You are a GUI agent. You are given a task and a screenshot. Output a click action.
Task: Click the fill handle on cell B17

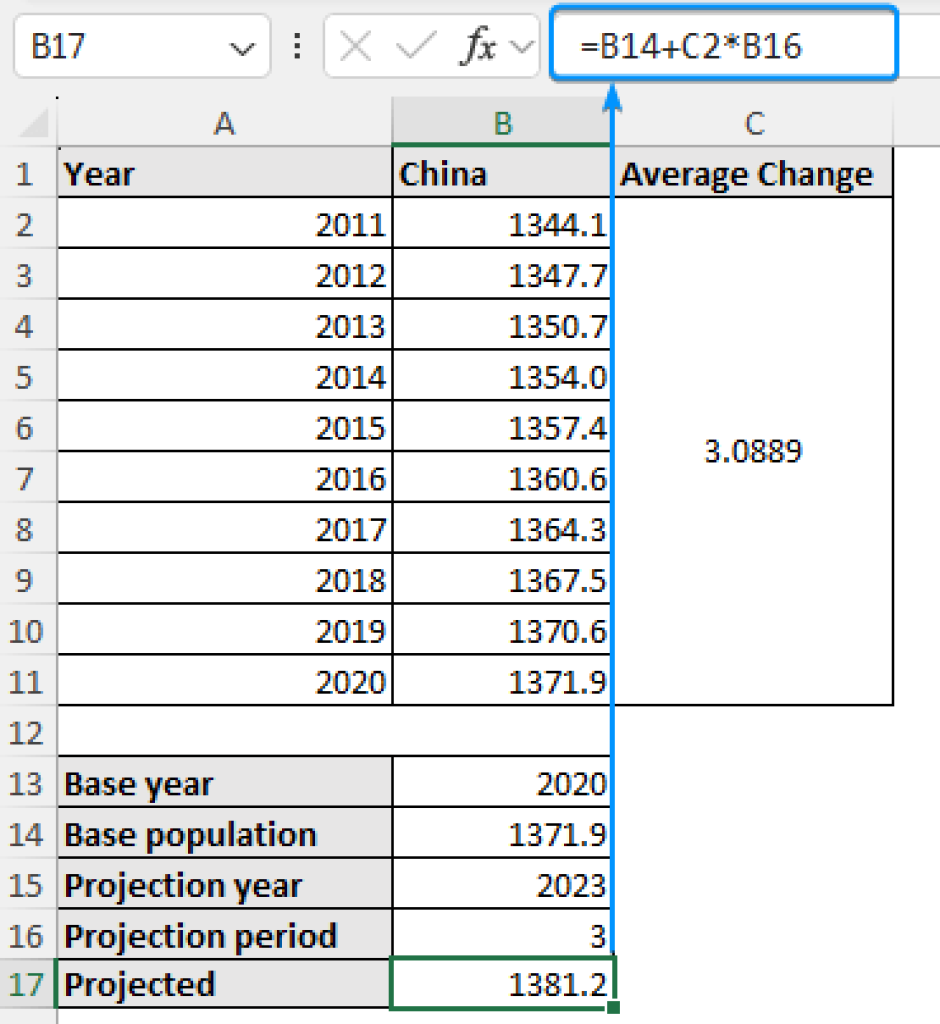click(611, 1008)
